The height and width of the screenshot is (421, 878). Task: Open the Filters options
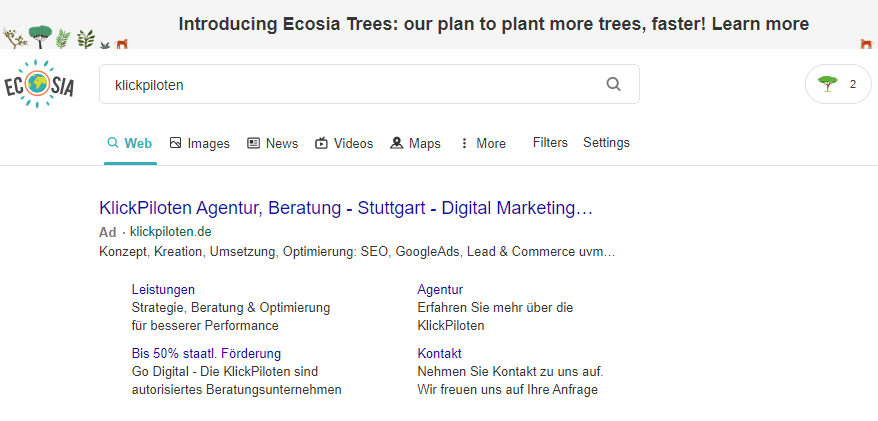click(550, 143)
